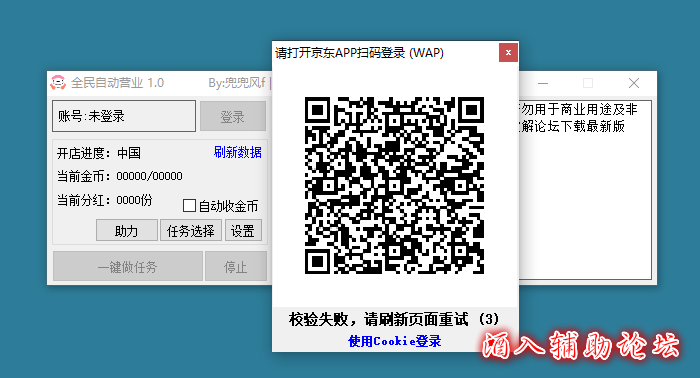Click the dialog title 请打开京东APP扫码登录 (WAP)

(359, 53)
